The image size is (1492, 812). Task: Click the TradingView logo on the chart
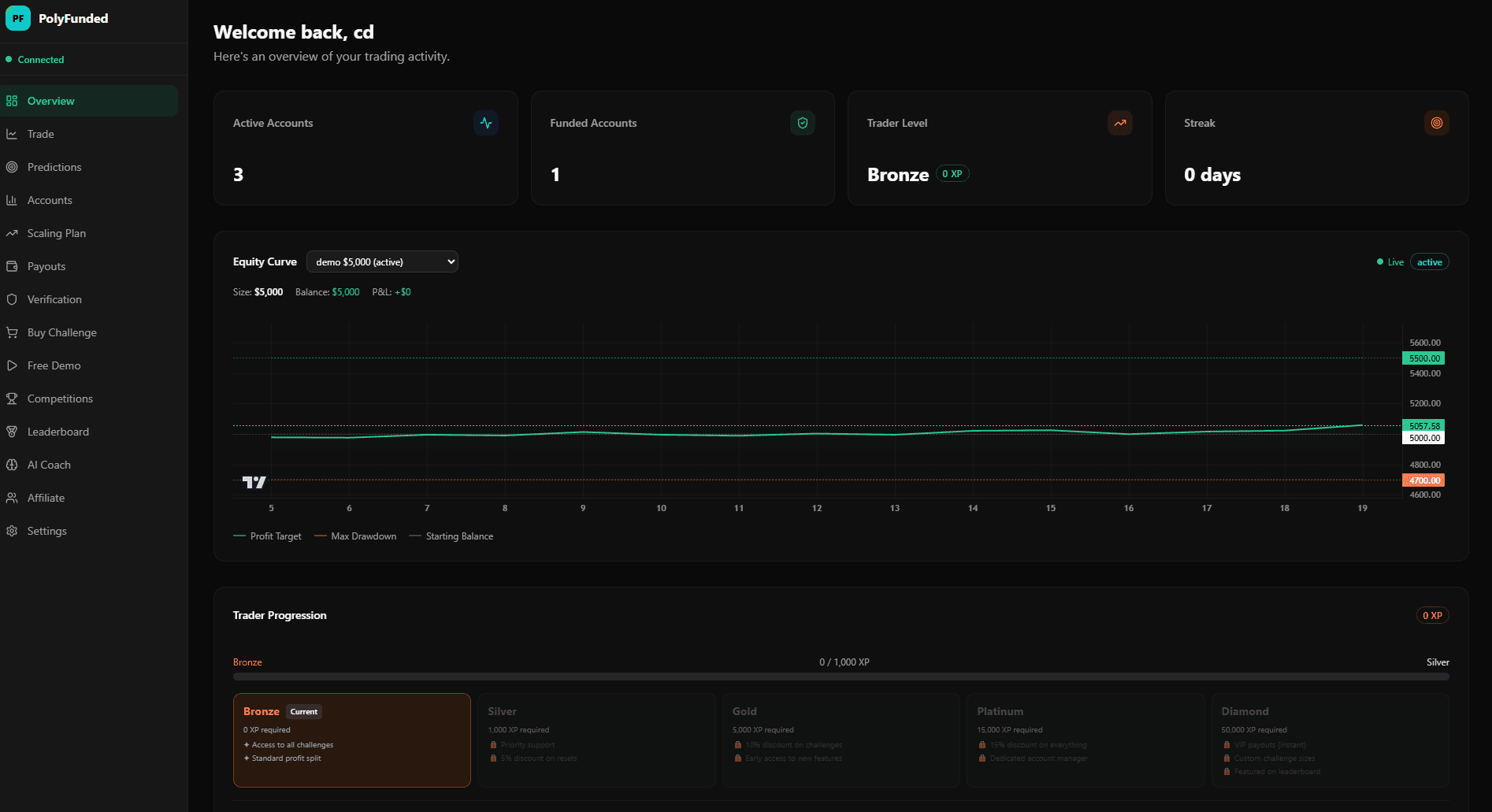click(253, 481)
